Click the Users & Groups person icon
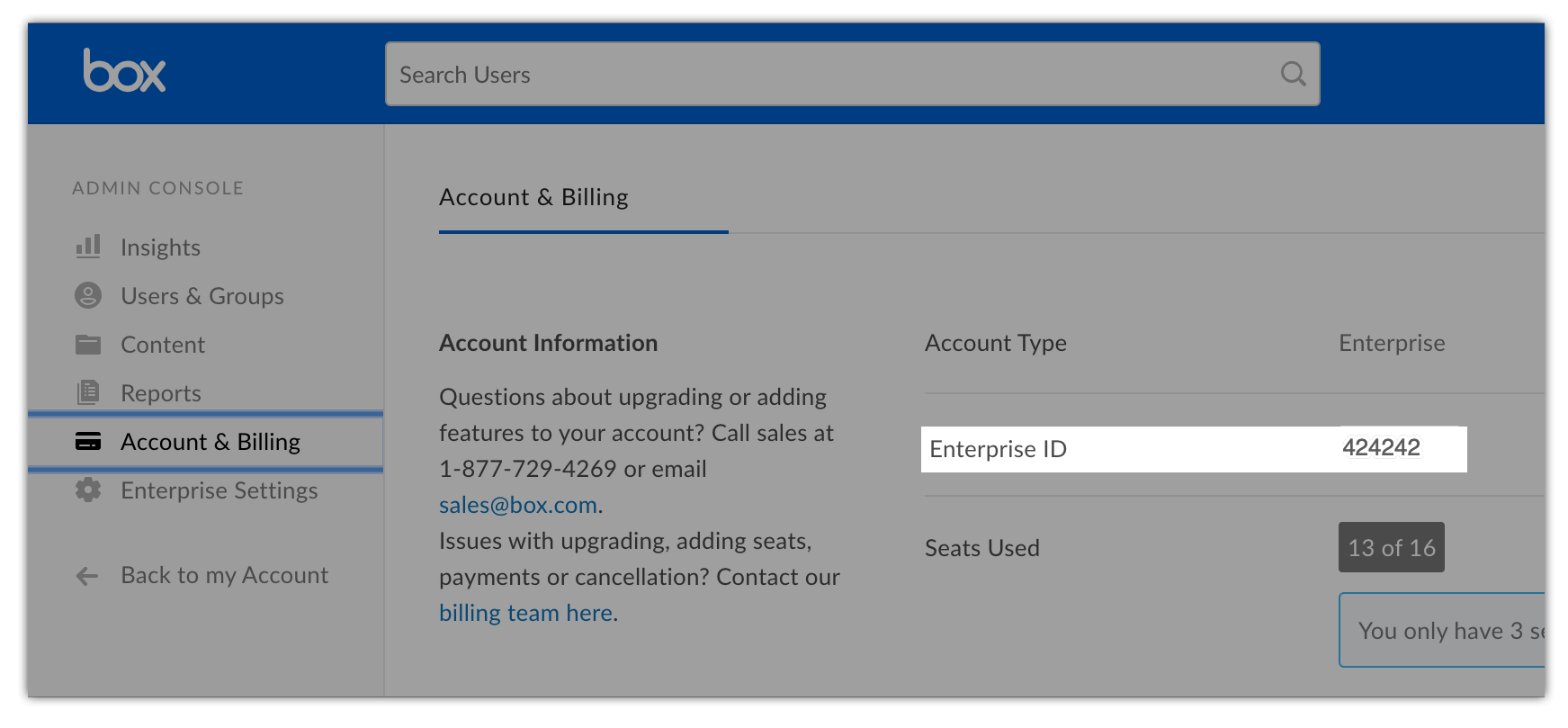Image resolution: width=1568 pixels, height=728 pixels. click(x=88, y=295)
